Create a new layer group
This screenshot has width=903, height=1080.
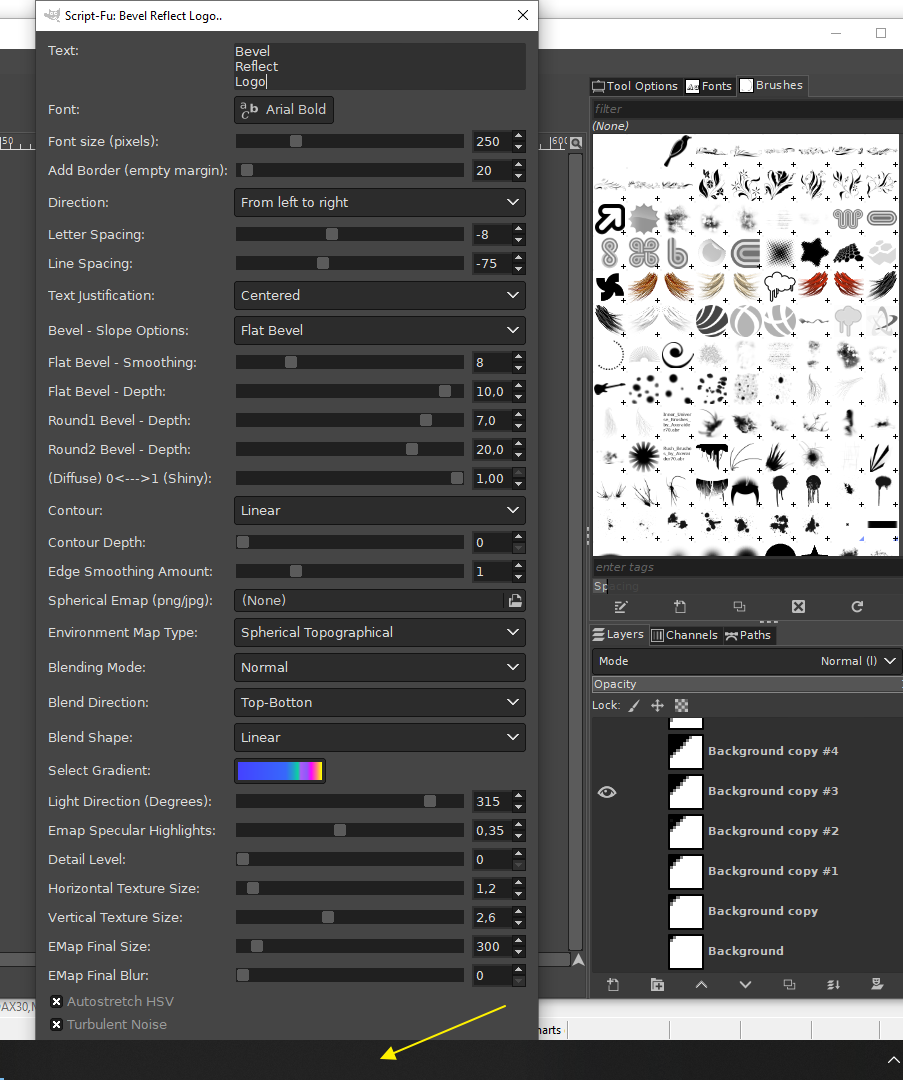click(x=657, y=984)
